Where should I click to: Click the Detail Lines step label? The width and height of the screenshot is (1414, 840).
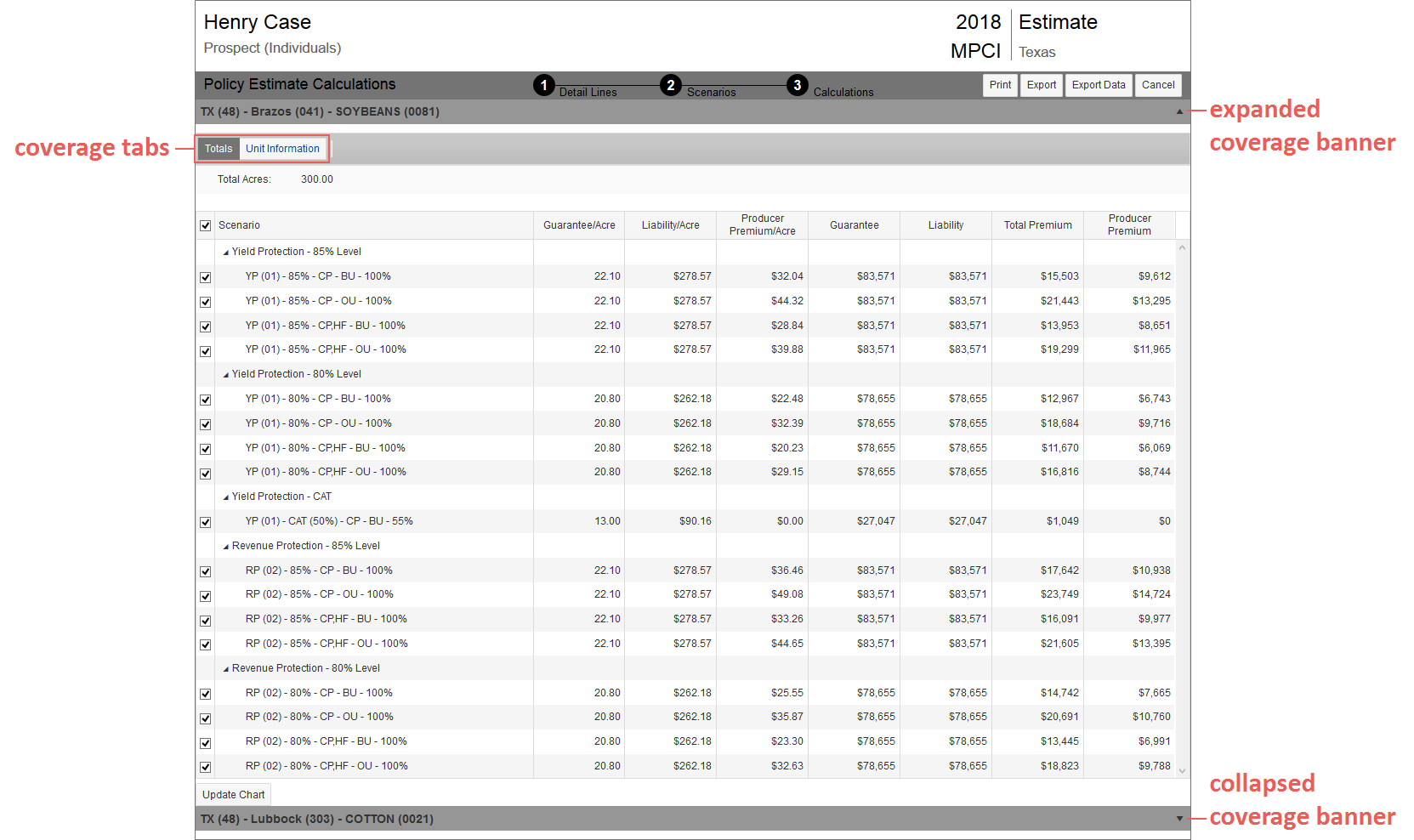[588, 92]
